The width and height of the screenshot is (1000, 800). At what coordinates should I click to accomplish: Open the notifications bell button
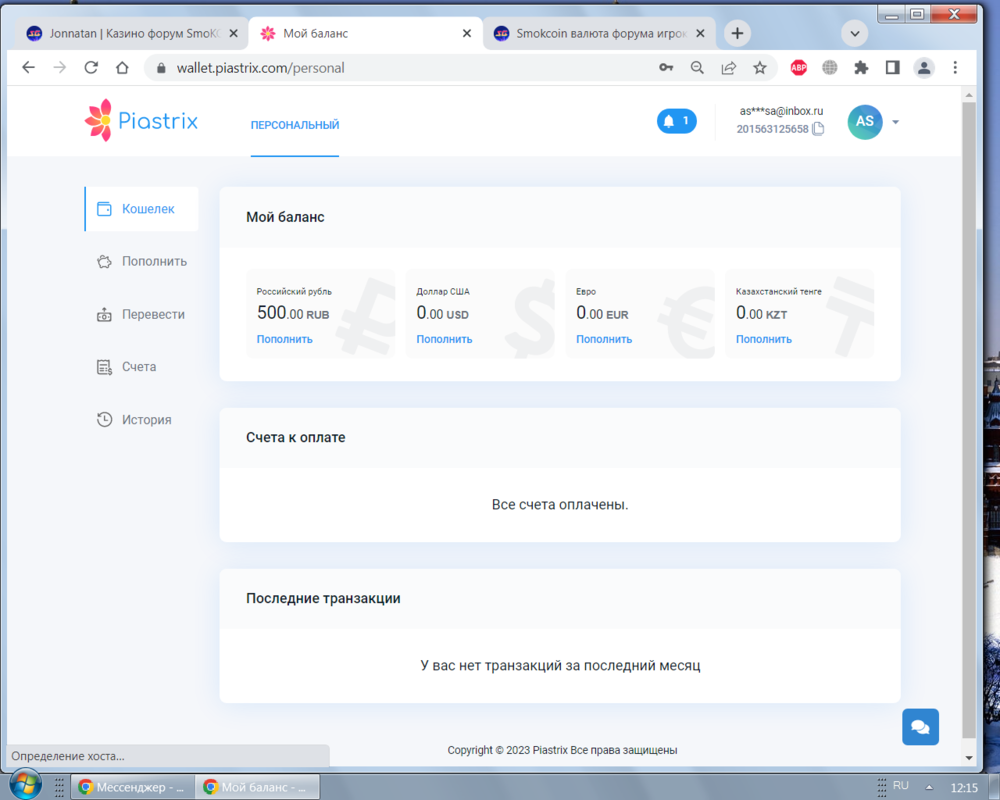tap(676, 121)
